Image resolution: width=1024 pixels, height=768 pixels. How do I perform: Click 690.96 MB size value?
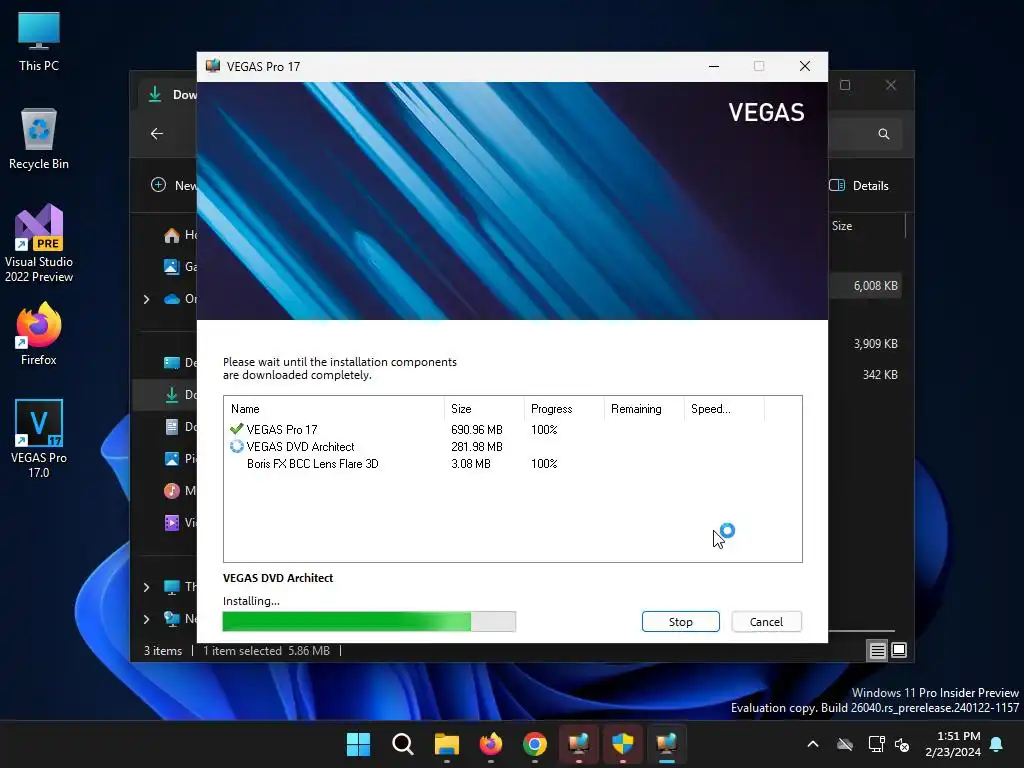(x=477, y=430)
